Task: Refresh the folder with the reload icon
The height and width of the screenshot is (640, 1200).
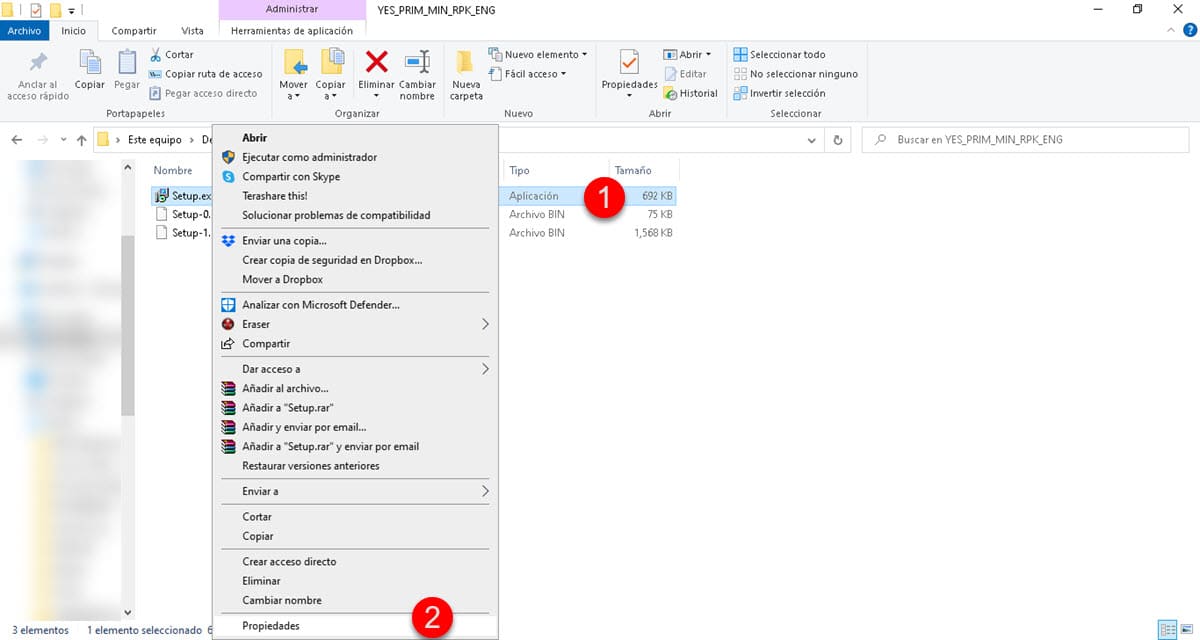Action: [839, 140]
